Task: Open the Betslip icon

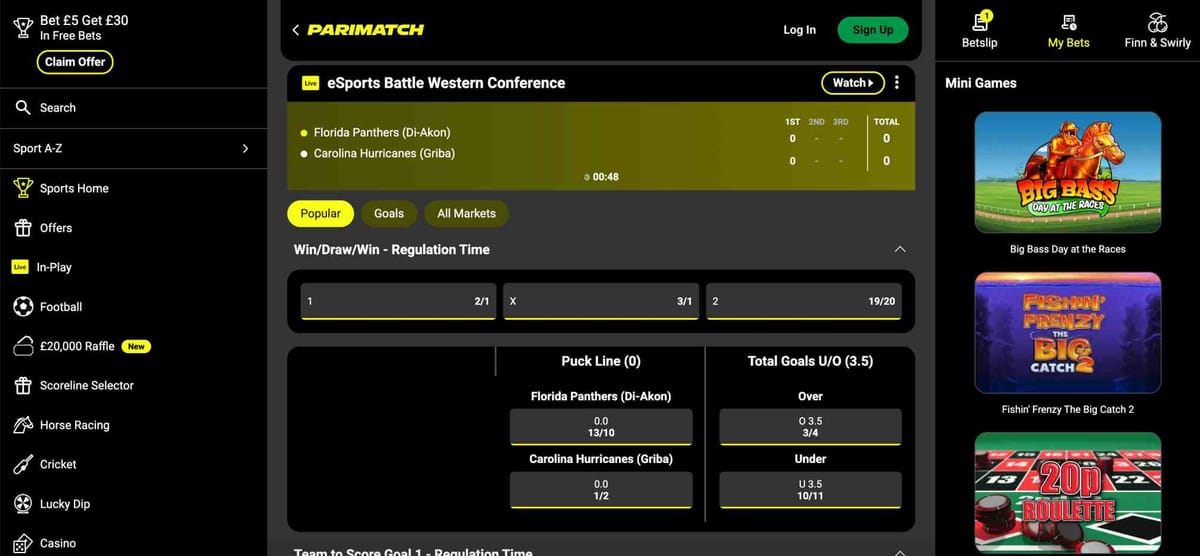Action: pyautogui.click(x=979, y=22)
